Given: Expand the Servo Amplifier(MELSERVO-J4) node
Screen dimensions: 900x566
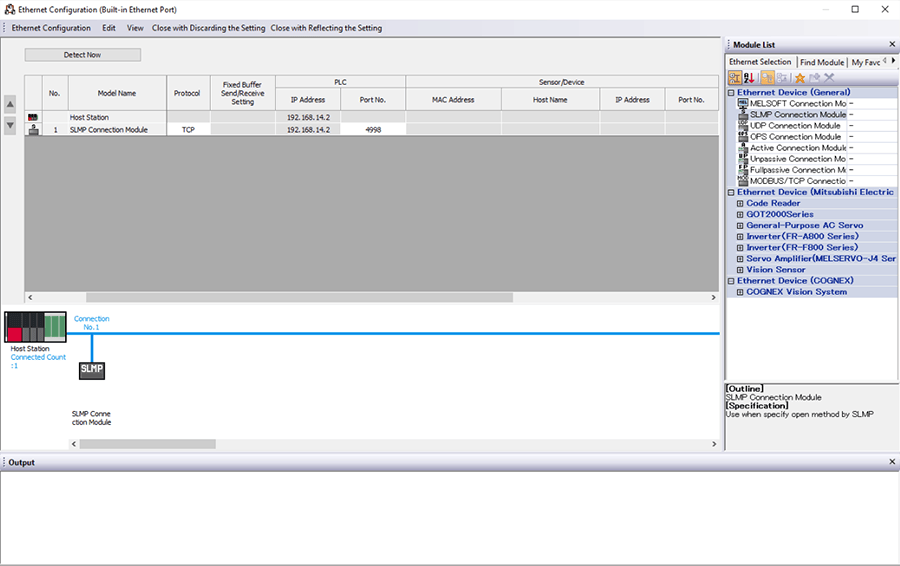Looking at the screenshot, I should click(x=740, y=259).
